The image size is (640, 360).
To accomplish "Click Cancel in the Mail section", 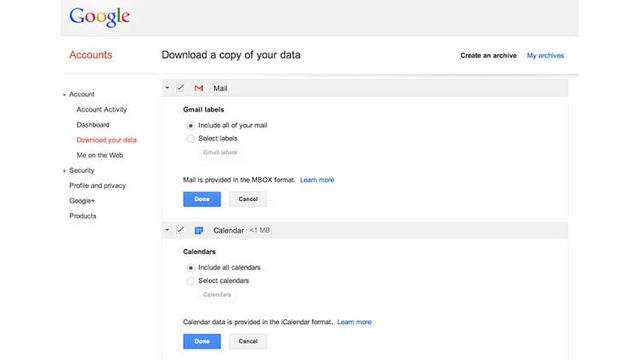I will 248,199.
